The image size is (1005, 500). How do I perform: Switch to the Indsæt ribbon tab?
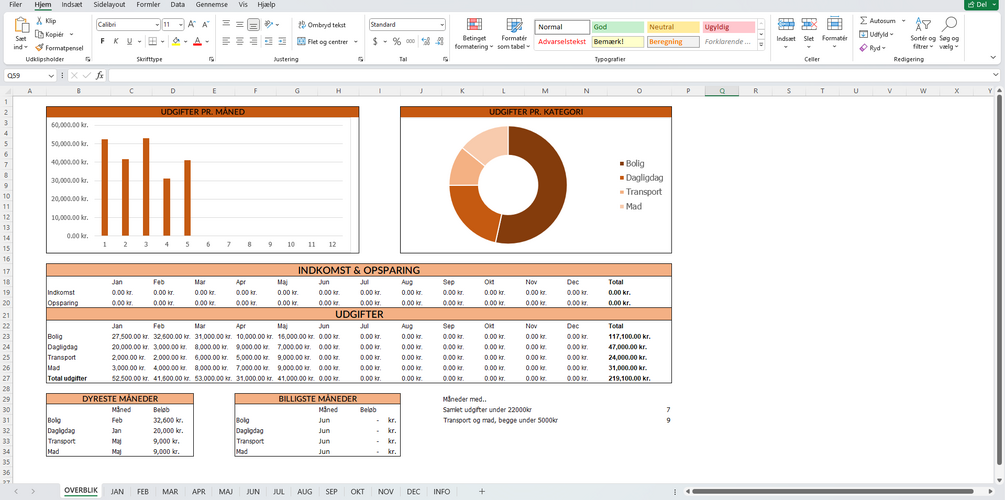[x=72, y=4]
